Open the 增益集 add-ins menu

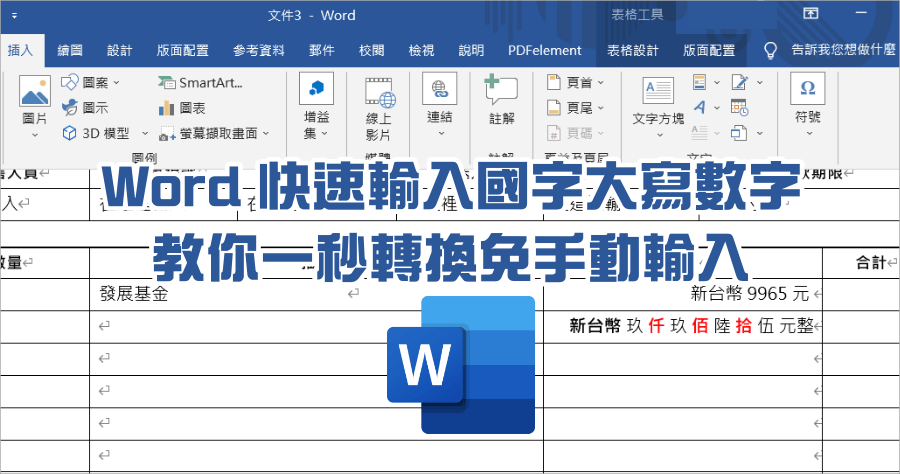316,107
